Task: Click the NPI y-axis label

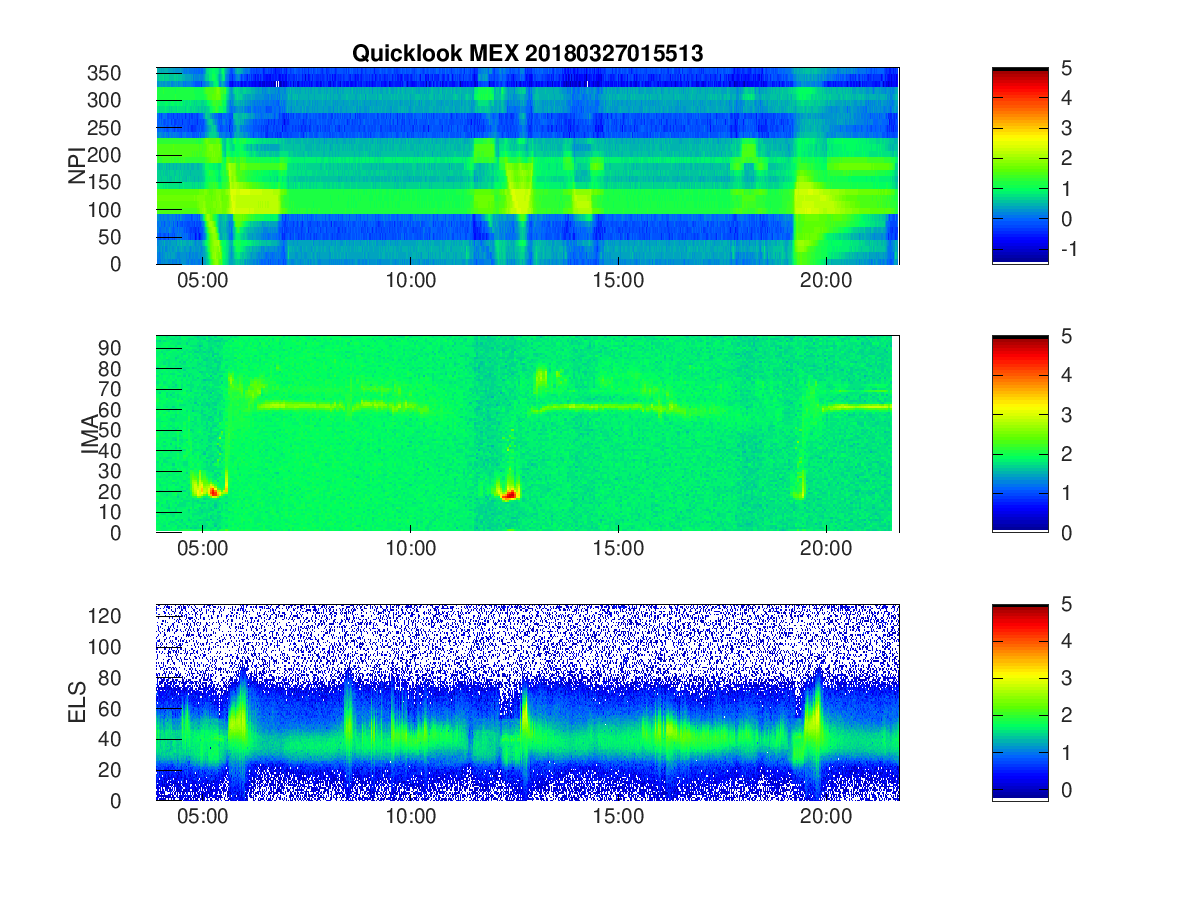Action: [x=76, y=166]
